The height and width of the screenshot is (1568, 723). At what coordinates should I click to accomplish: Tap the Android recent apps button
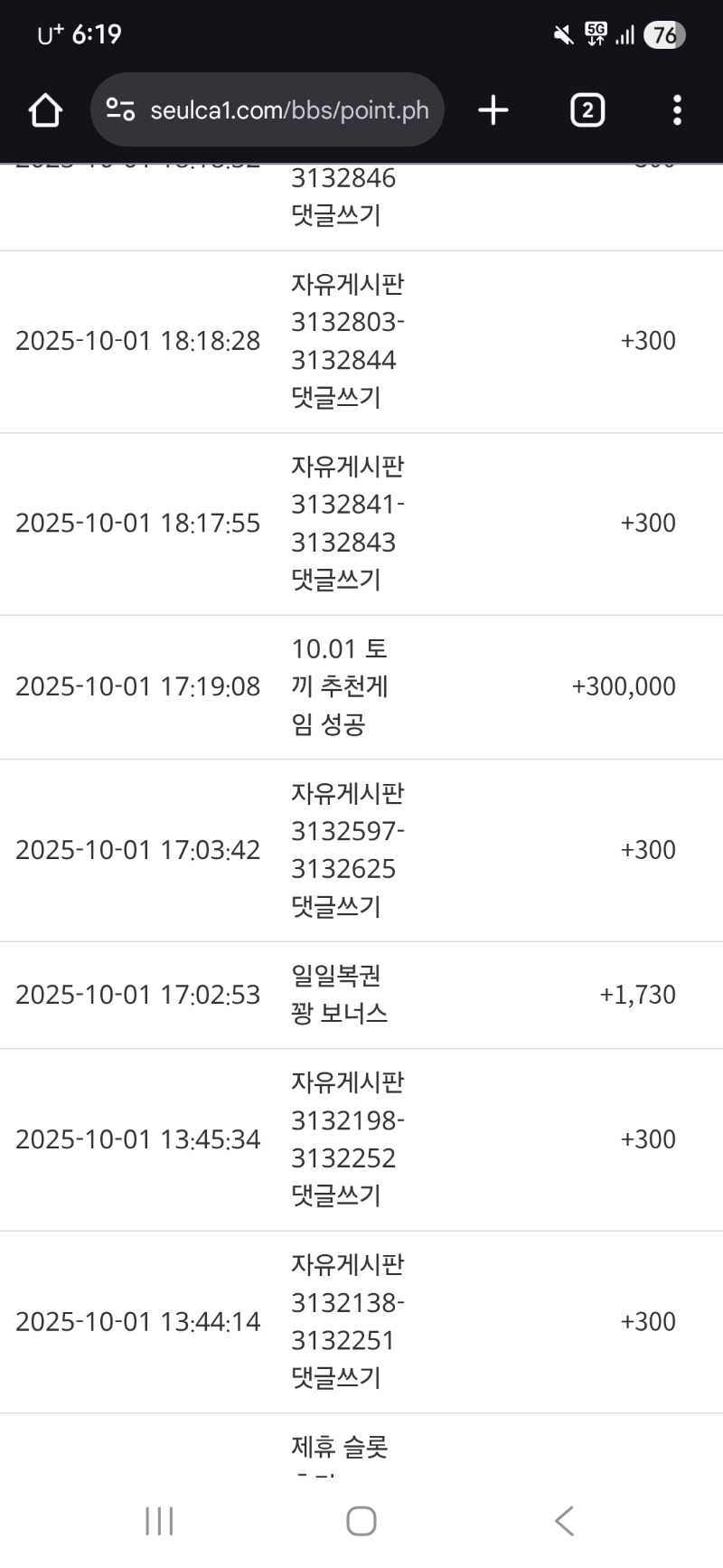[159, 1521]
